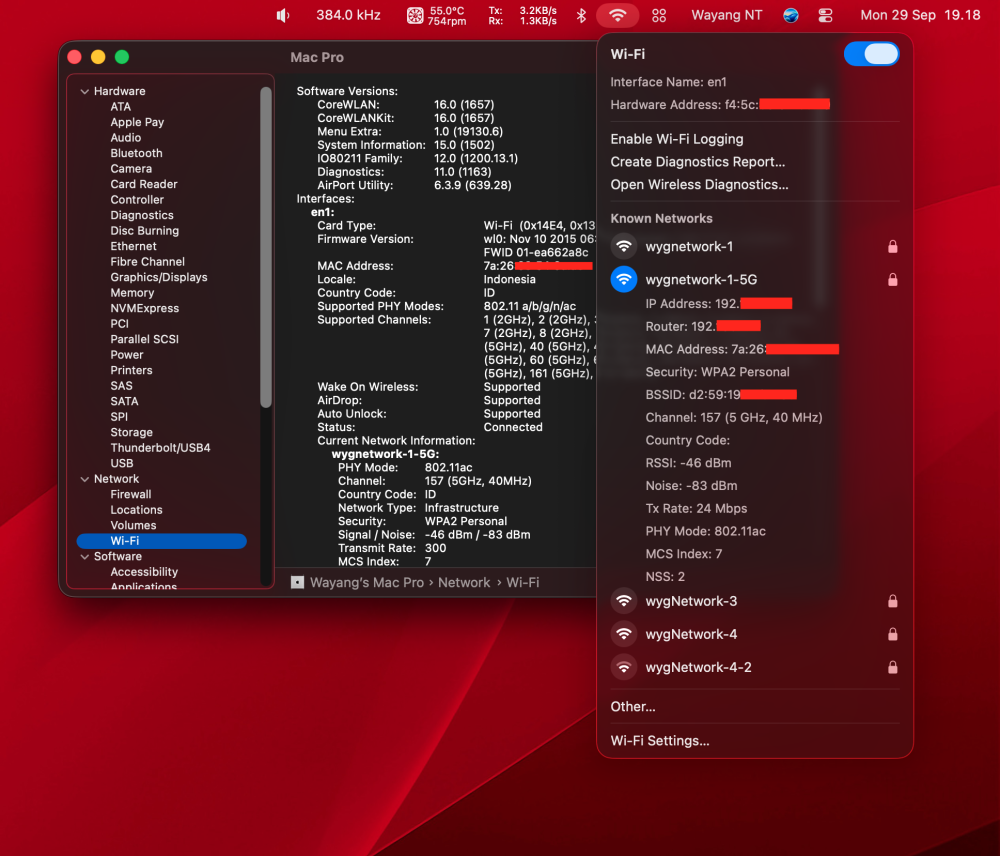Screen dimensions: 1000x856
Task: Select Locations under Network
Action: [136, 510]
